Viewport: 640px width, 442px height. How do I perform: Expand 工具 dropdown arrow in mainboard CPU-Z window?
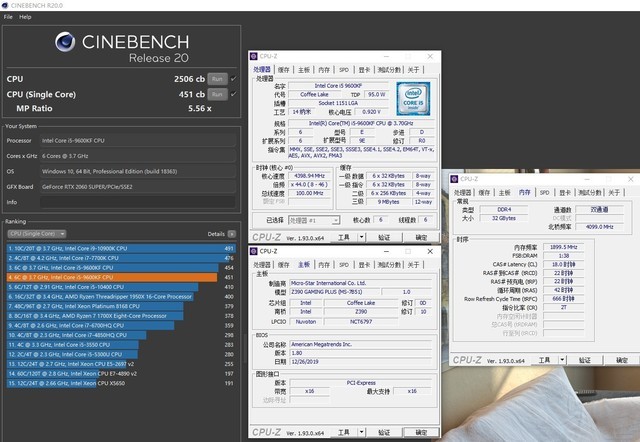point(362,432)
